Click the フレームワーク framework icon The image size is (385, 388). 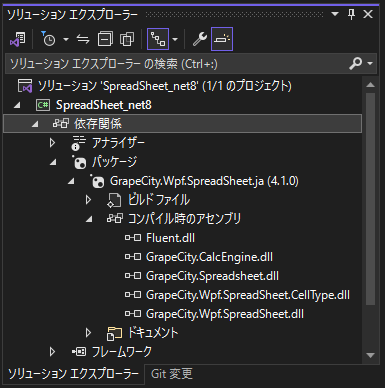tap(79, 352)
